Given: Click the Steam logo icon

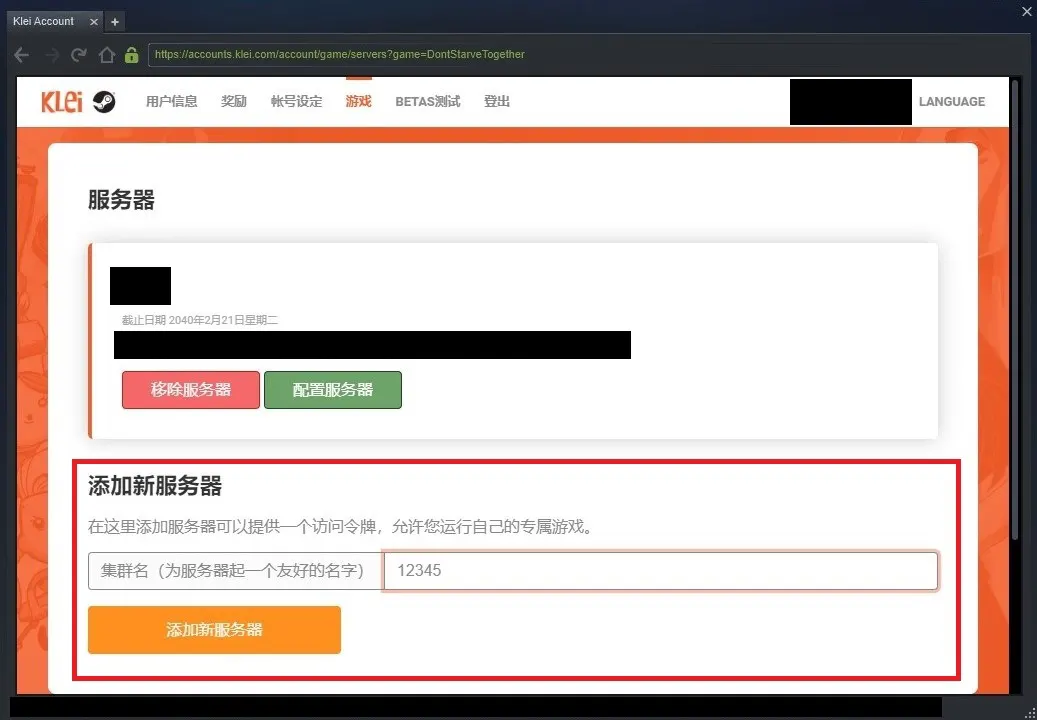Looking at the screenshot, I should pos(104,101).
